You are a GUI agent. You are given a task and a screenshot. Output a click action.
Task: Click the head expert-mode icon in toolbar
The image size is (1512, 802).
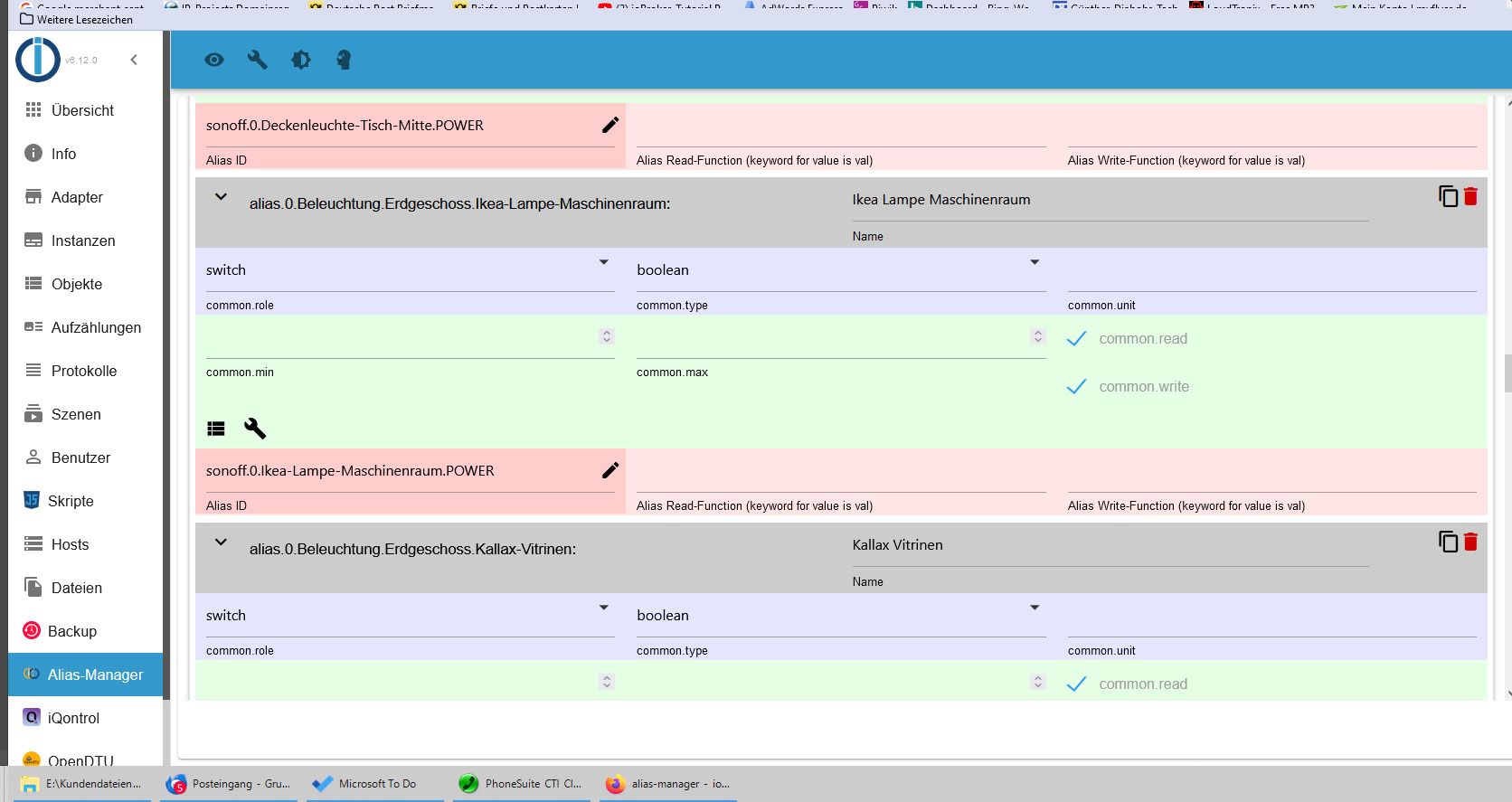click(x=344, y=60)
